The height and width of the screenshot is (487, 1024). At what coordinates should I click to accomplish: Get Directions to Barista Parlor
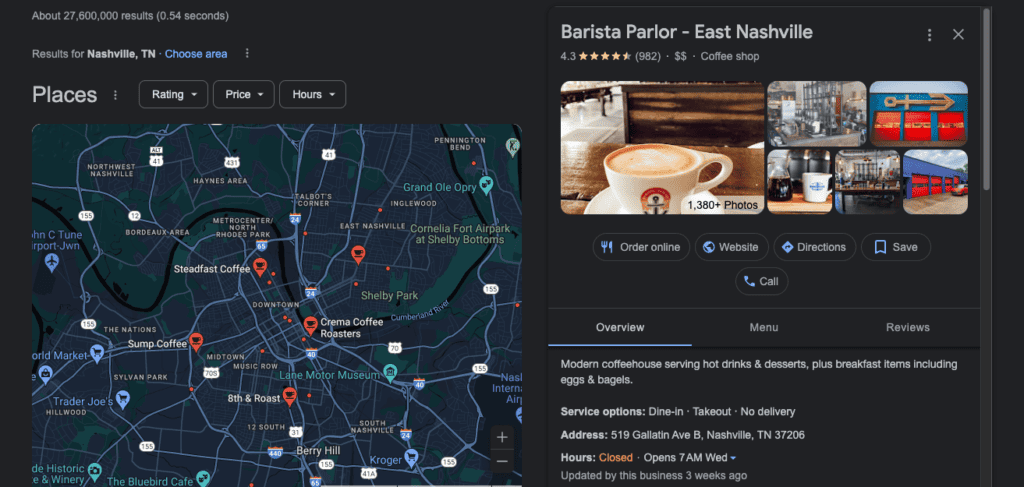[x=814, y=247]
